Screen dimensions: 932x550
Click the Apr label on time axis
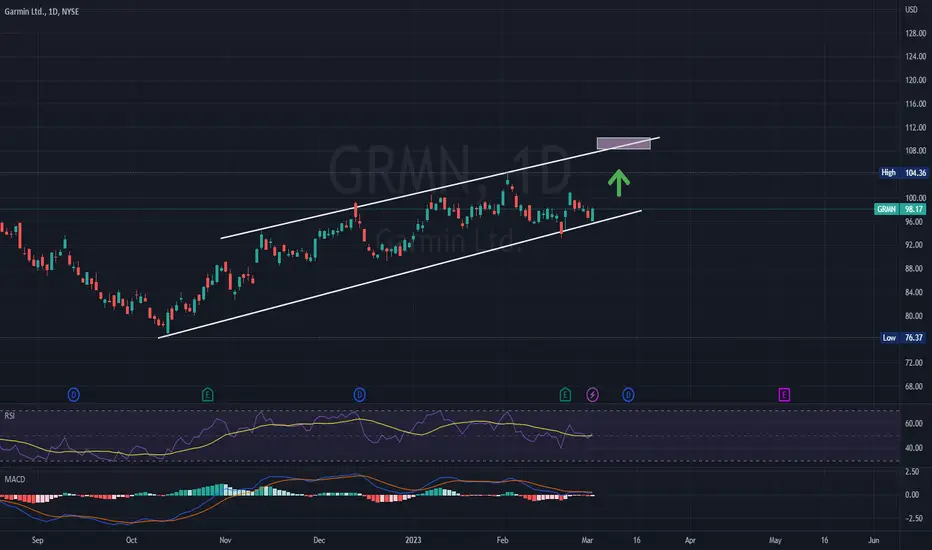click(x=690, y=540)
